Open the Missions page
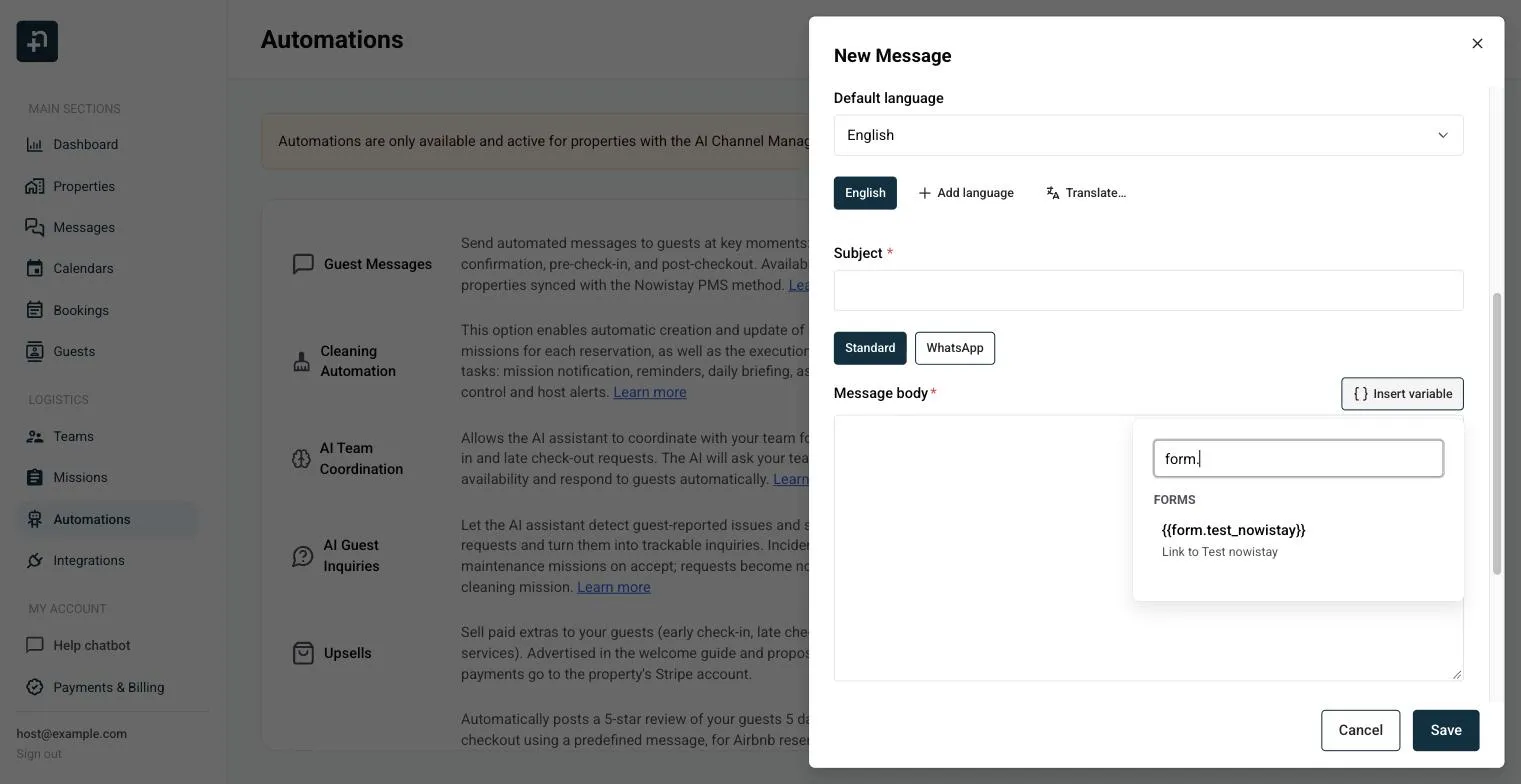Screen dimensions: 1521x784 click(x=80, y=478)
